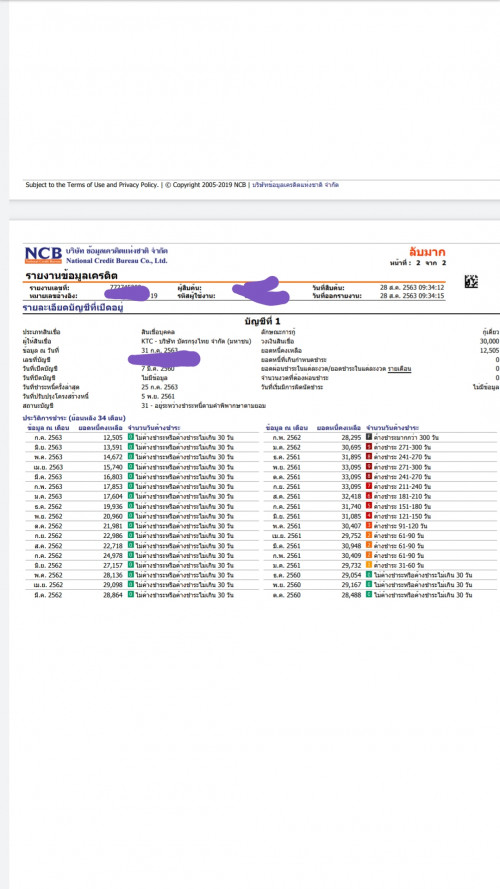Screen dimensions: 500x889
Task: Click the data matrix code beside the report dates
Action: tap(471, 281)
